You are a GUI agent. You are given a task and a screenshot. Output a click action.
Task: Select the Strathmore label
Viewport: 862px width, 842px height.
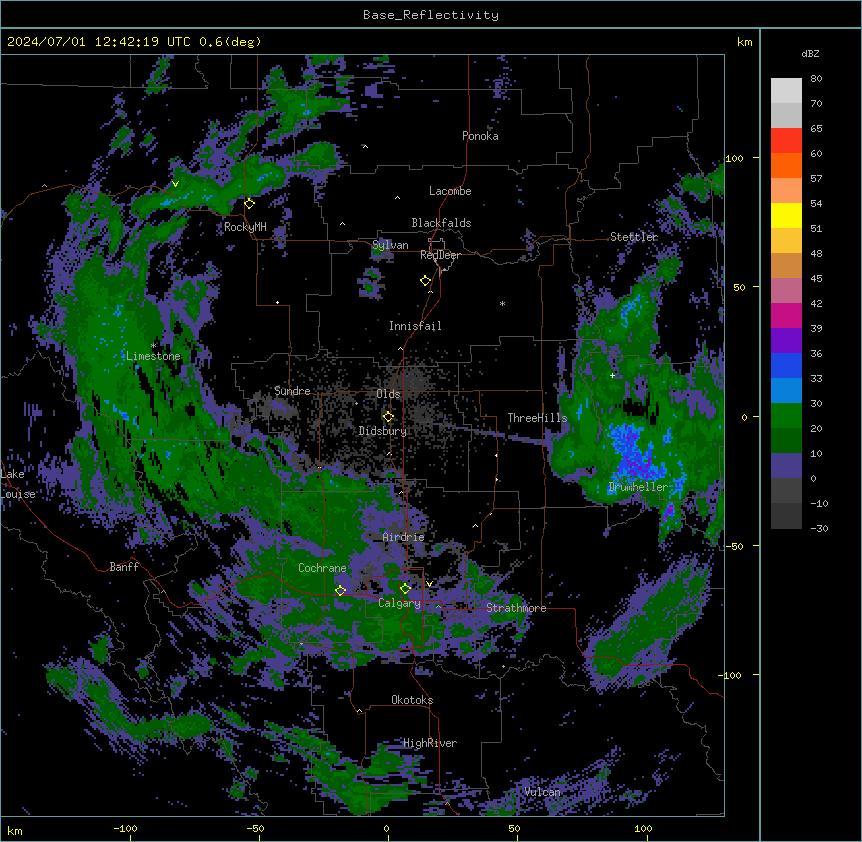[516, 608]
